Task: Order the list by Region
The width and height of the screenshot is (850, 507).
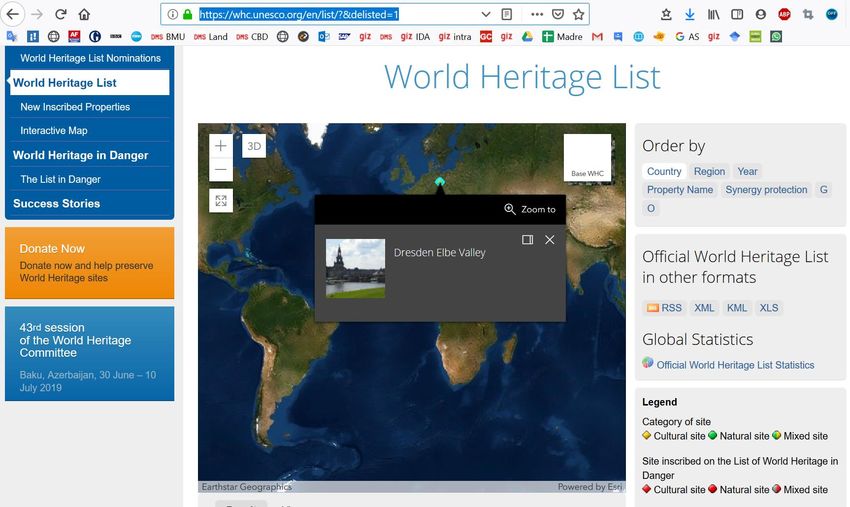Action: coord(709,171)
